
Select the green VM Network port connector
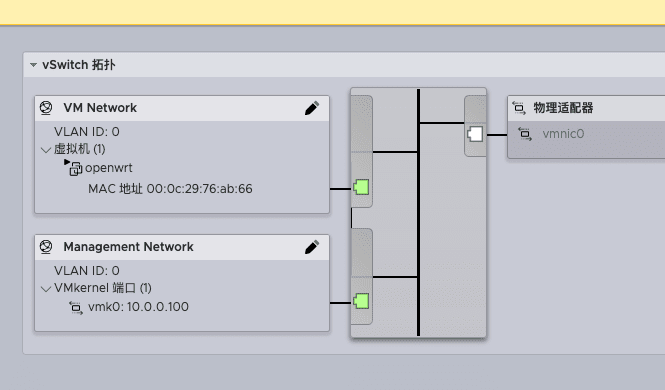coord(361,187)
